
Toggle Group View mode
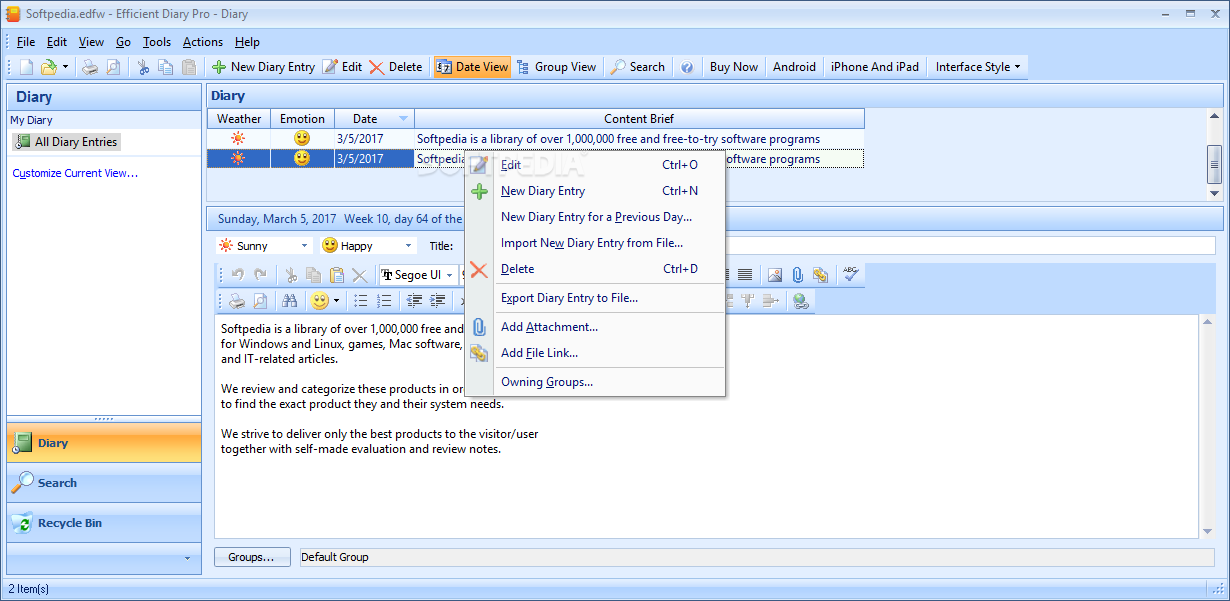pos(556,67)
